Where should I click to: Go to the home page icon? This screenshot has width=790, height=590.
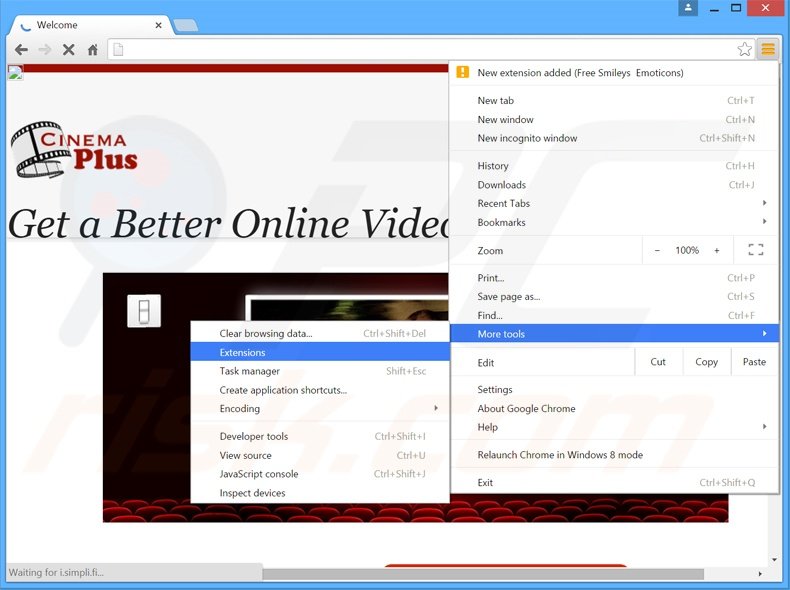93,49
